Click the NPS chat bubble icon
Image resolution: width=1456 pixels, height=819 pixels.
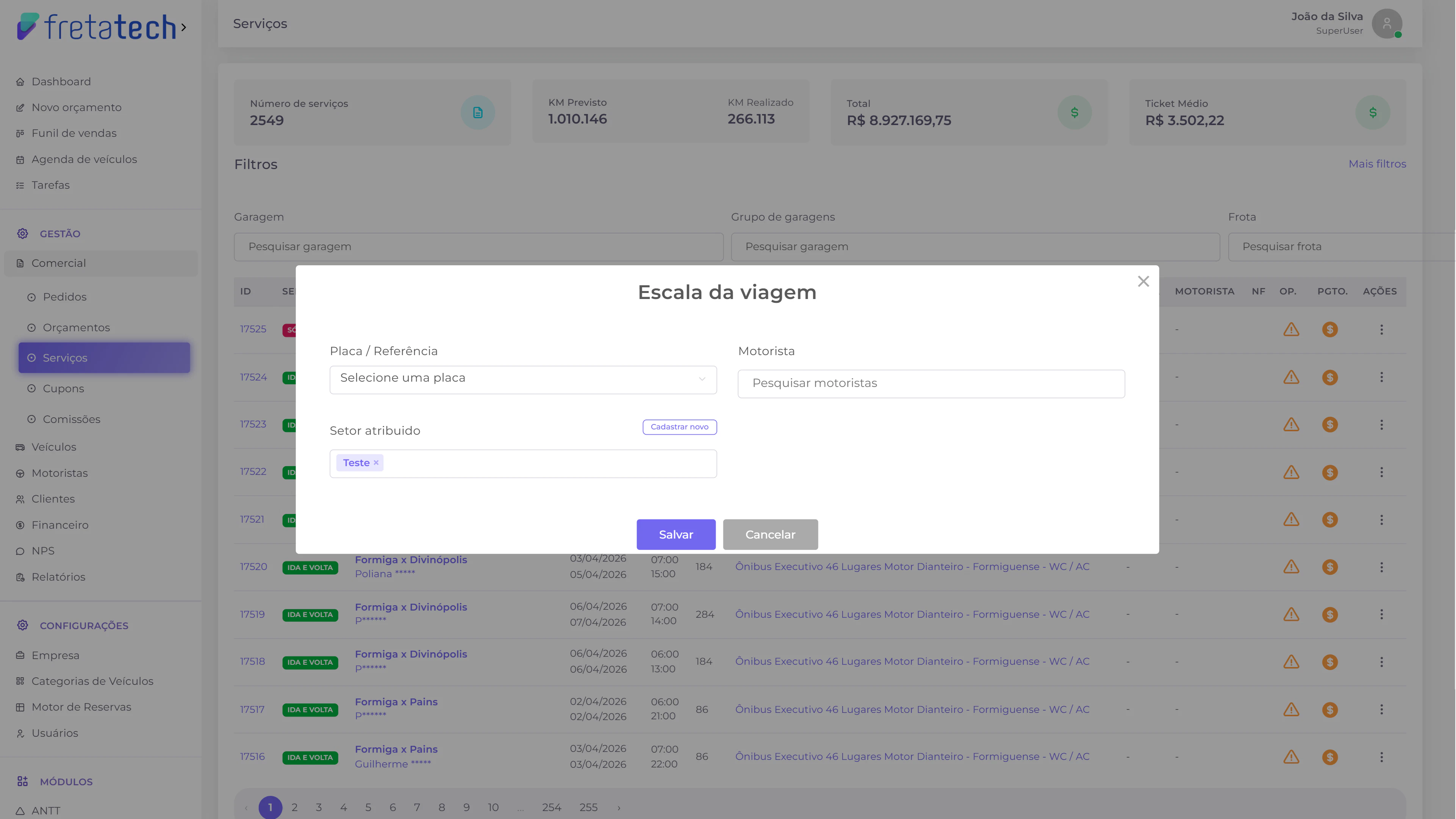20,551
